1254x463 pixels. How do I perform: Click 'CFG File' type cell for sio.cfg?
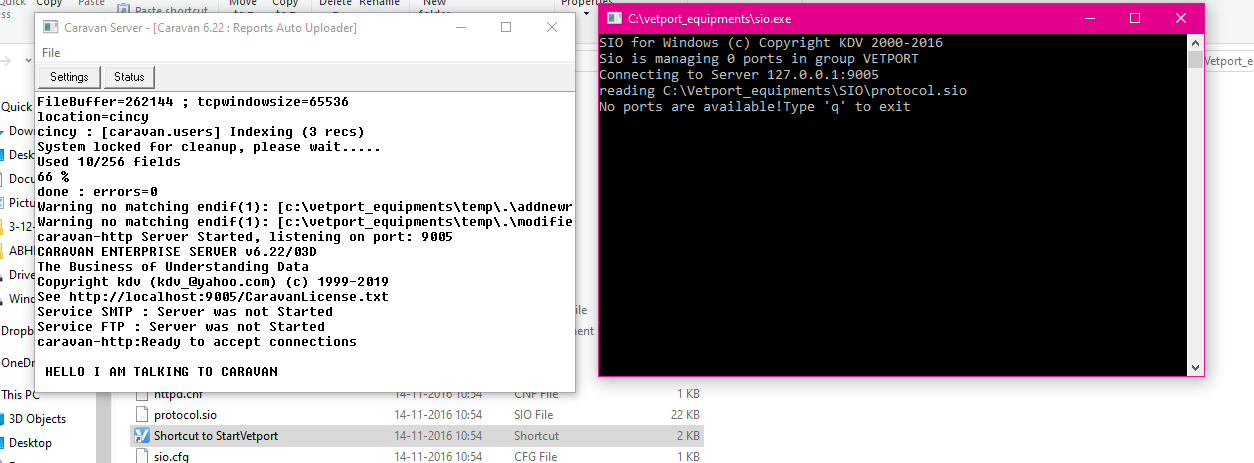click(x=535, y=457)
